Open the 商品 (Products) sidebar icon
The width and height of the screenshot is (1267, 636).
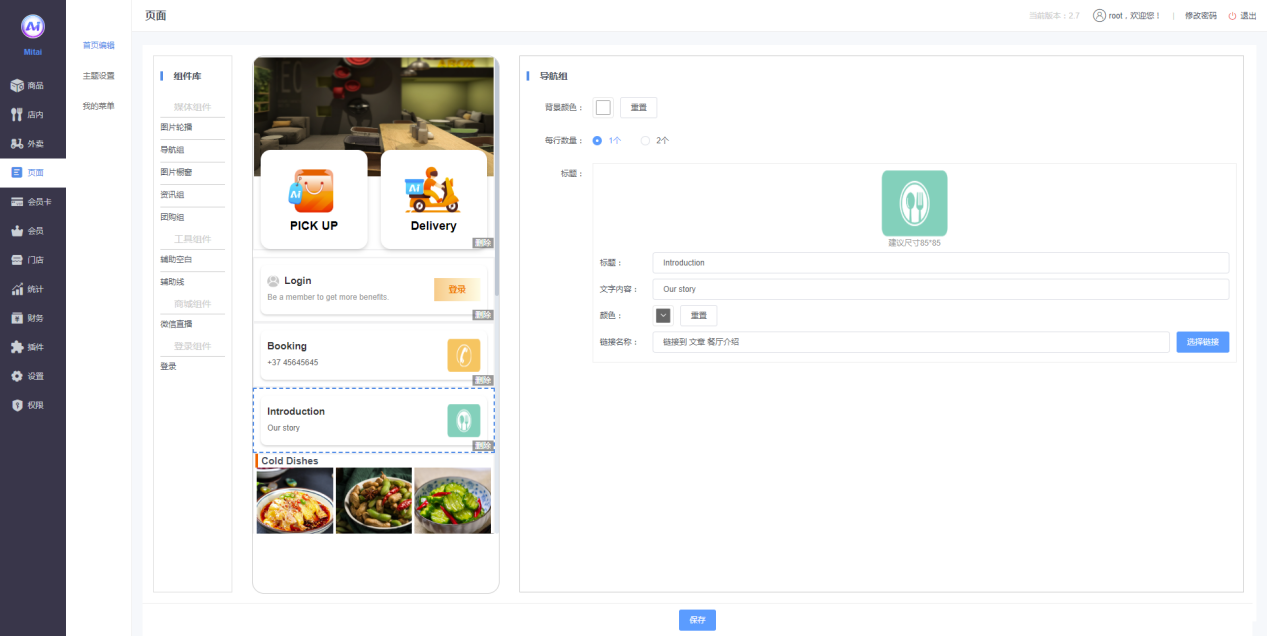[17, 86]
